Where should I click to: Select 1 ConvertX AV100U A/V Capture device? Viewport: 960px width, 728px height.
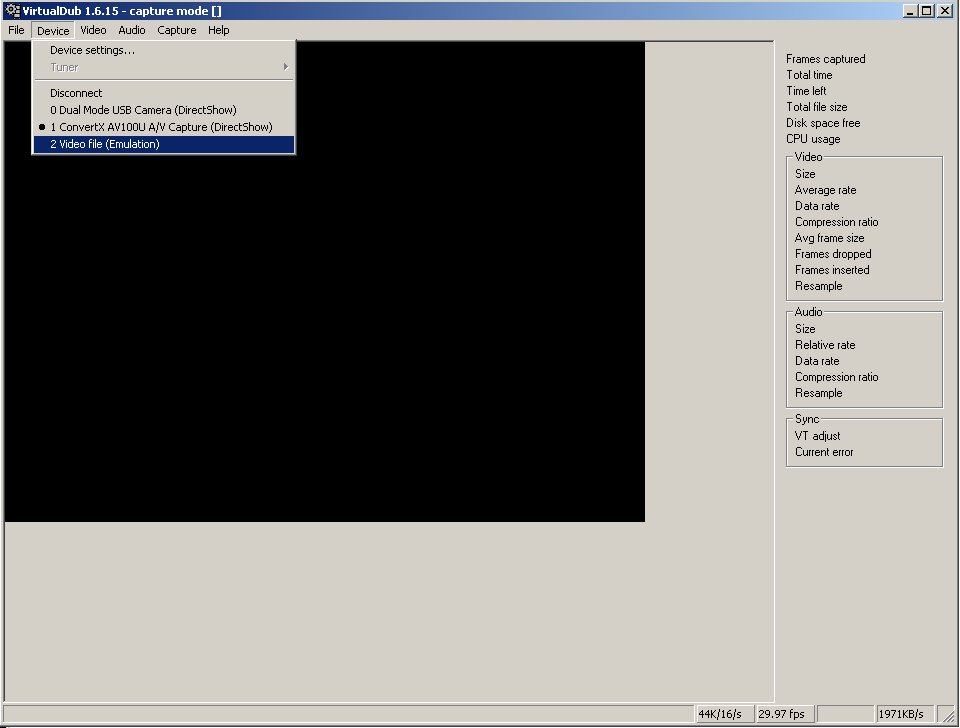click(x=163, y=127)
